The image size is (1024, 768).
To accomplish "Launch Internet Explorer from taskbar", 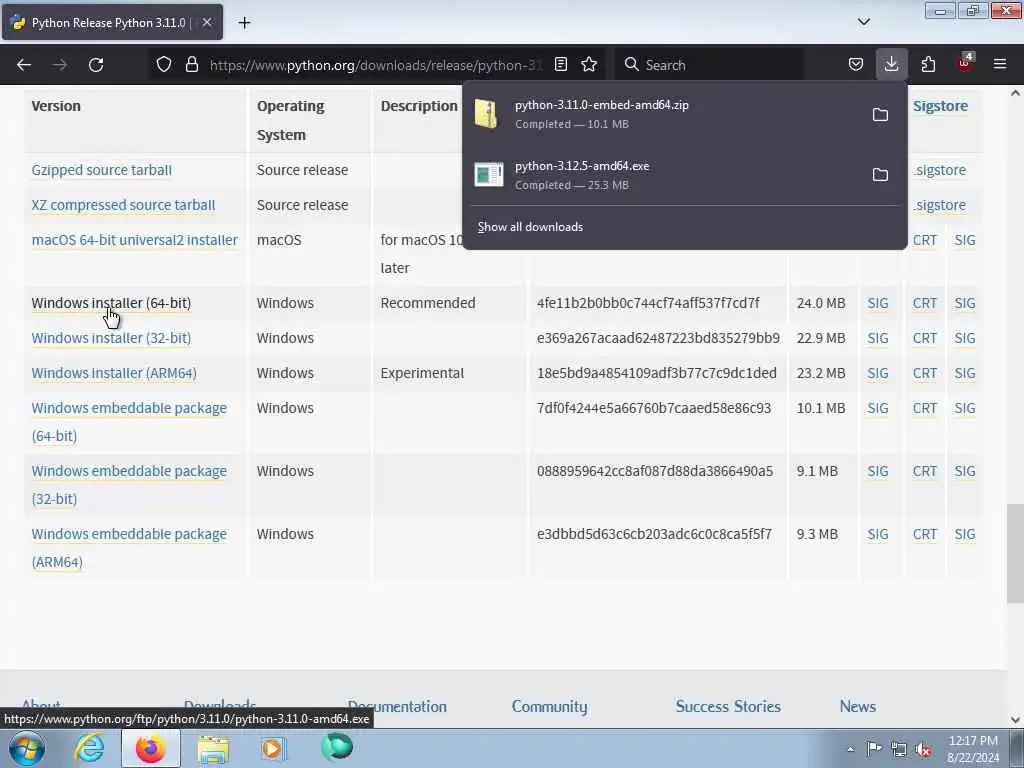I will (x=89, y=748).
